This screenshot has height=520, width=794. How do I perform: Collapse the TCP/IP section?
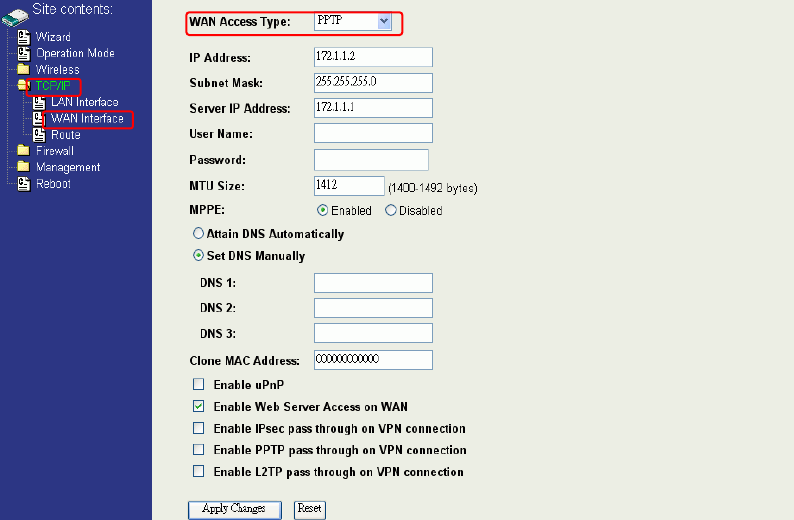click(53, 86)
